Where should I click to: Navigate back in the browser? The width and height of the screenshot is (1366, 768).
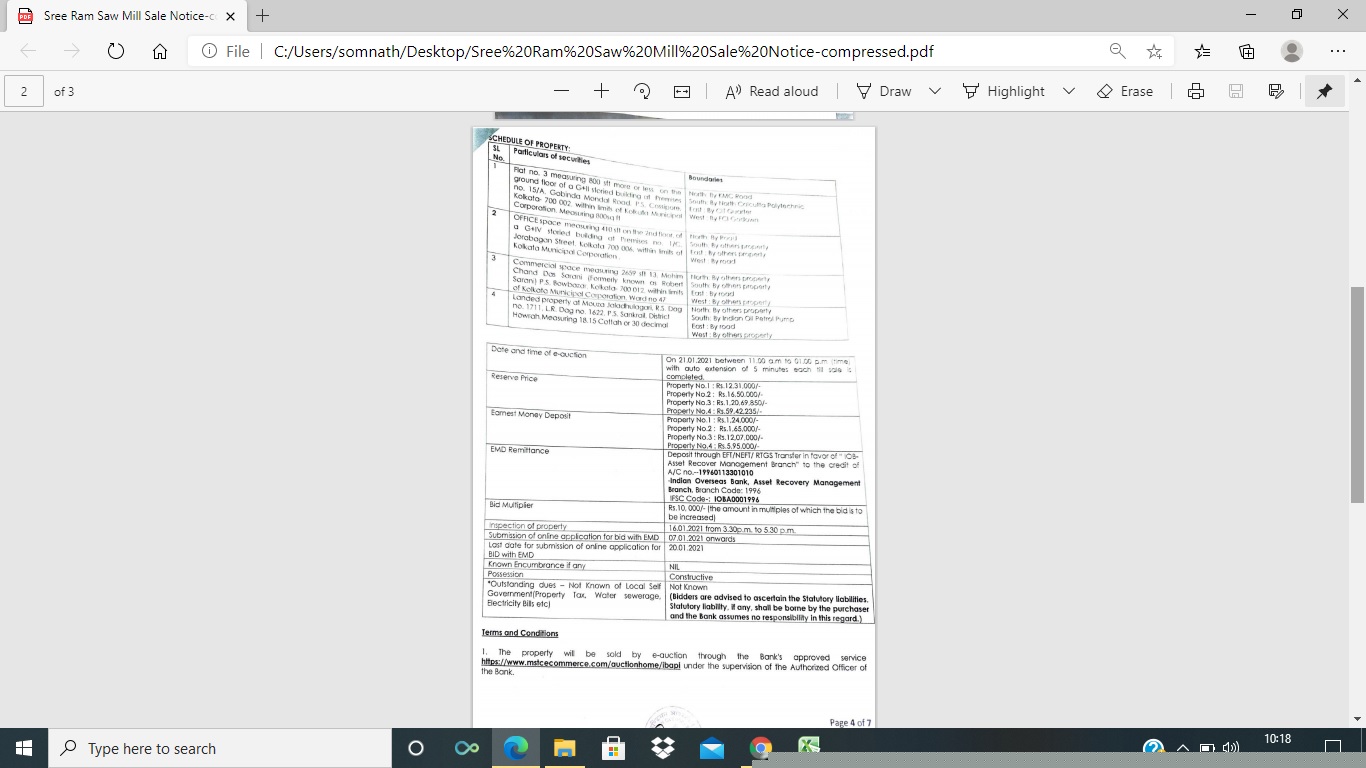point(27,51)
